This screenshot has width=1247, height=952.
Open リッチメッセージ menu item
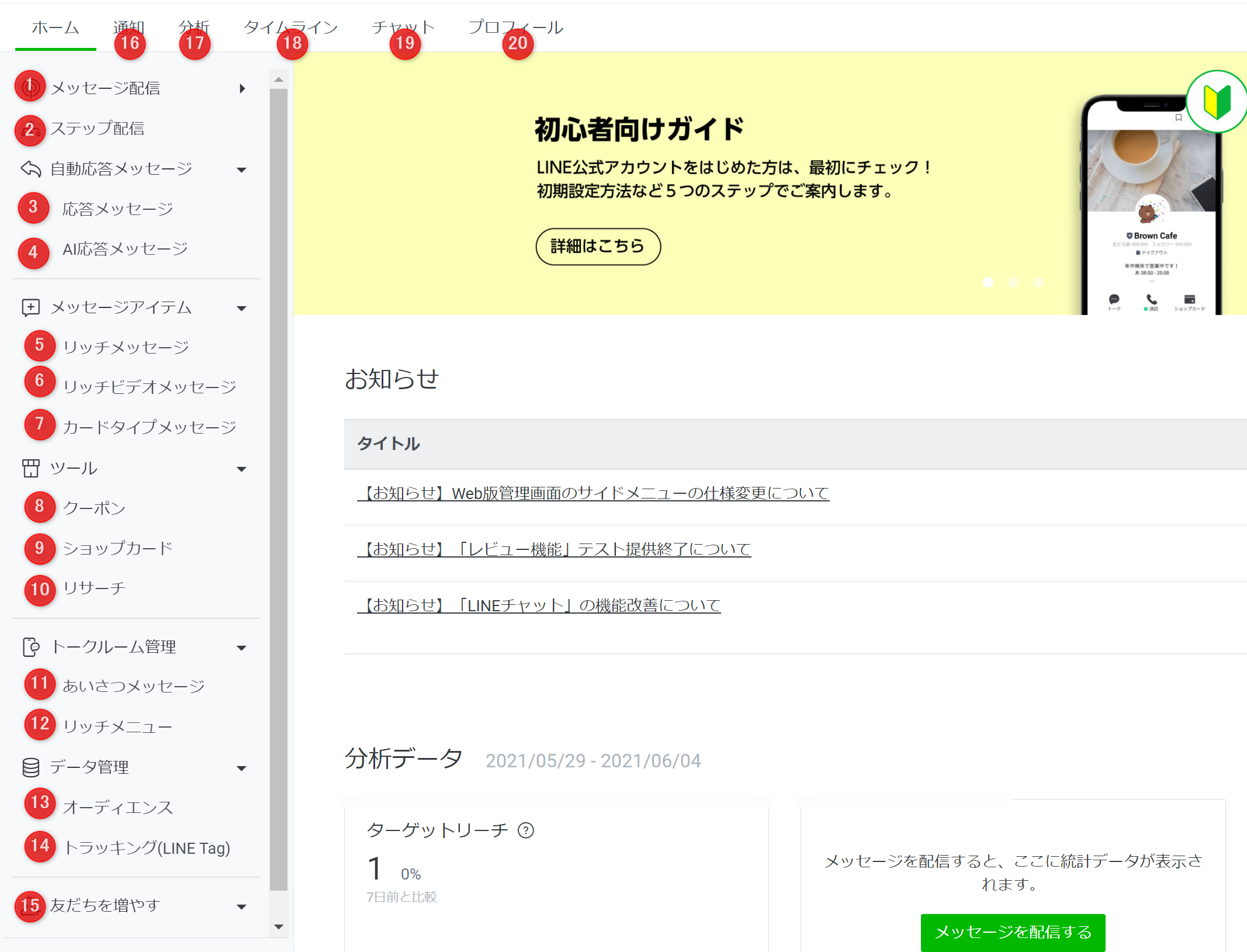pos(126,347)
